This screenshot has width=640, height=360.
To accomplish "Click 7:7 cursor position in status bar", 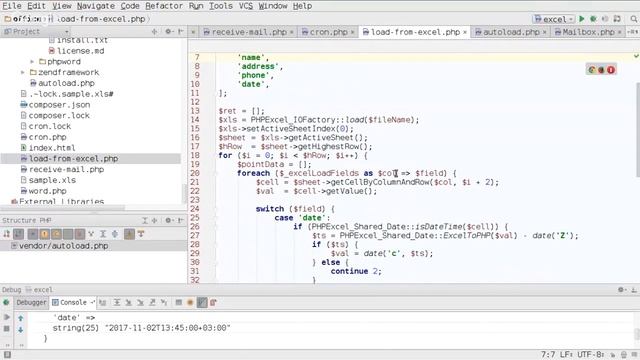I will (548, 355).
